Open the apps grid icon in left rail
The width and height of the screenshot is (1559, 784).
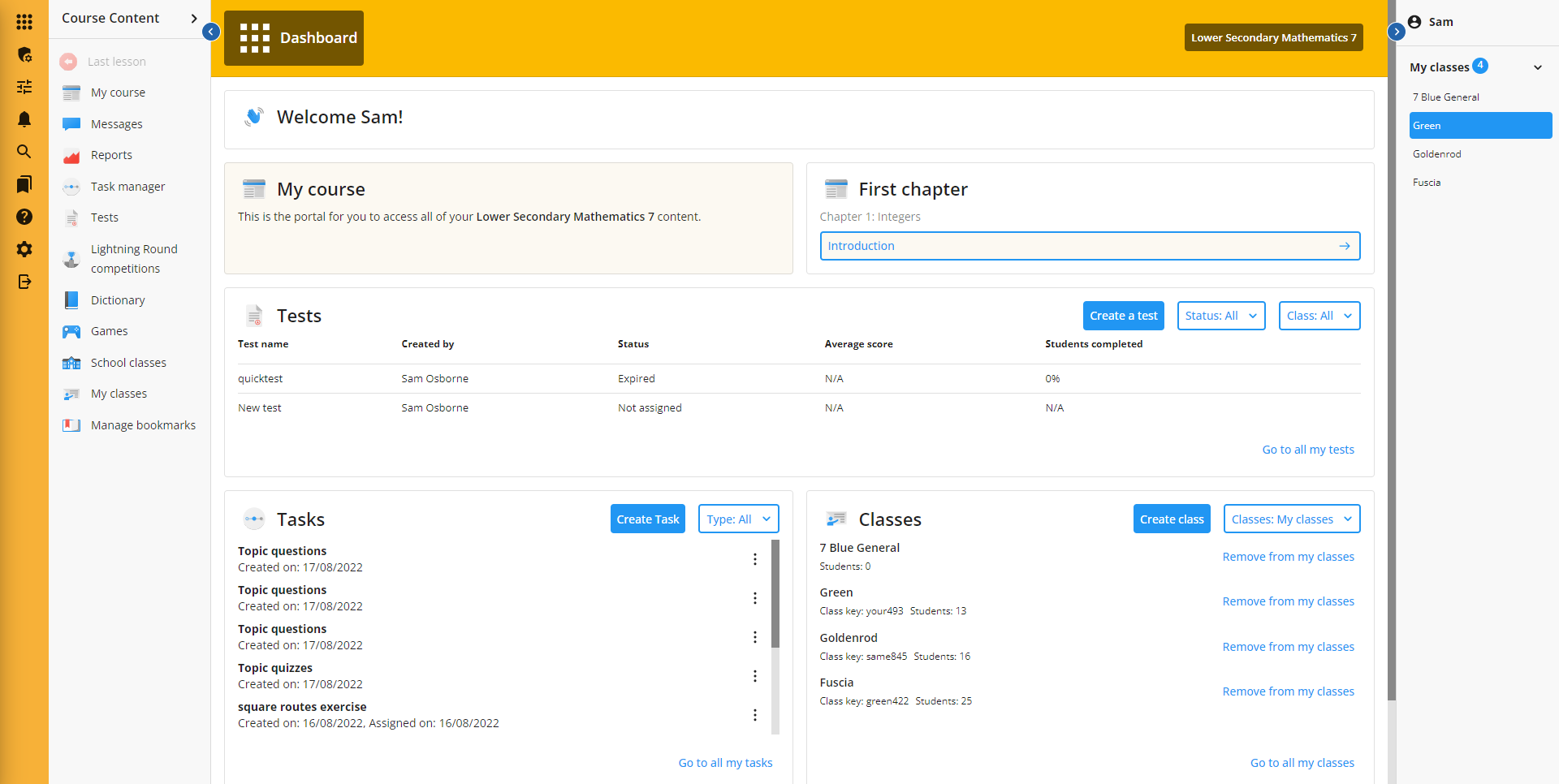click(x=24, y=22)
